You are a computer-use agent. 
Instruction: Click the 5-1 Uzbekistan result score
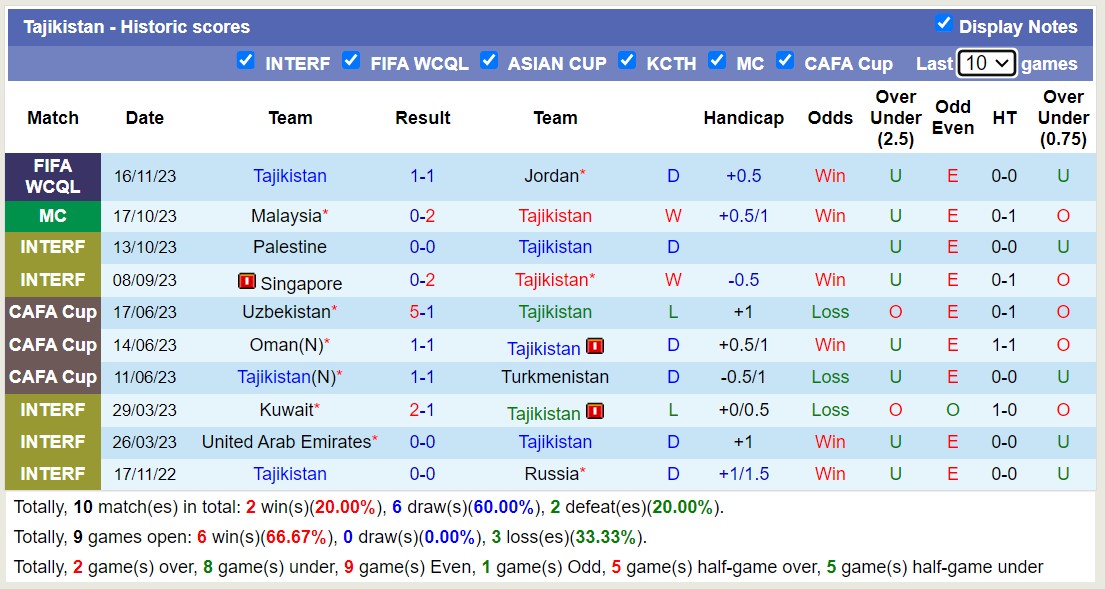click(x=422, y=312)
